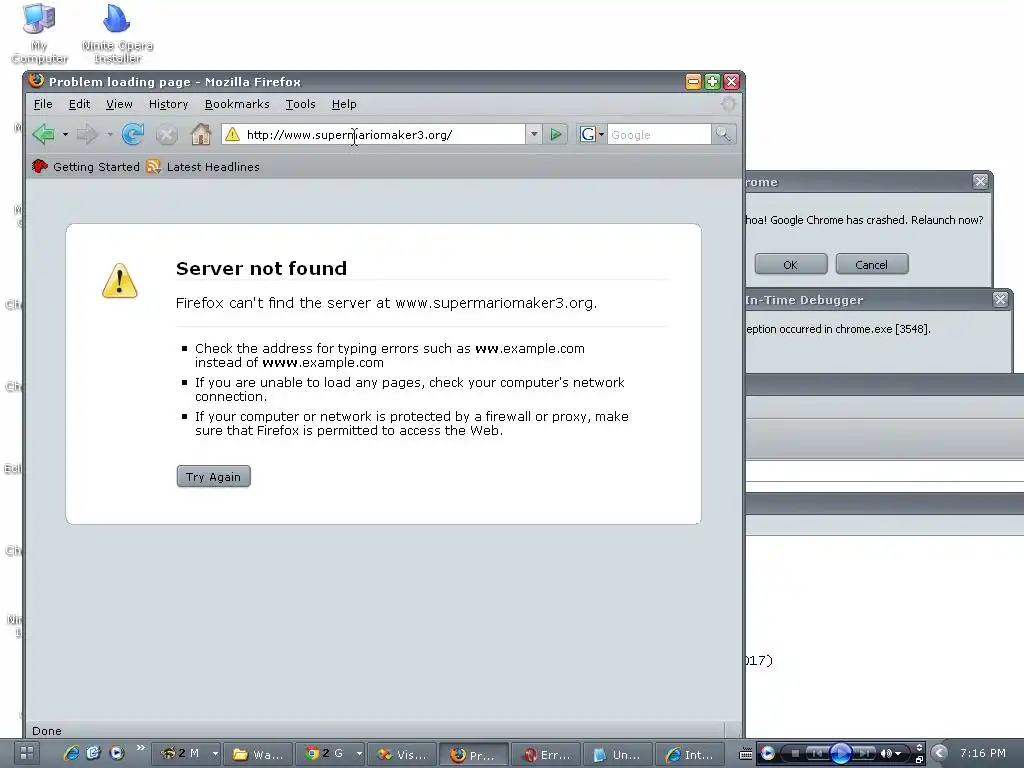This screenshot has width=1024, height=768.
Task: Click the second quick launch icon
Action: point(93,754)
